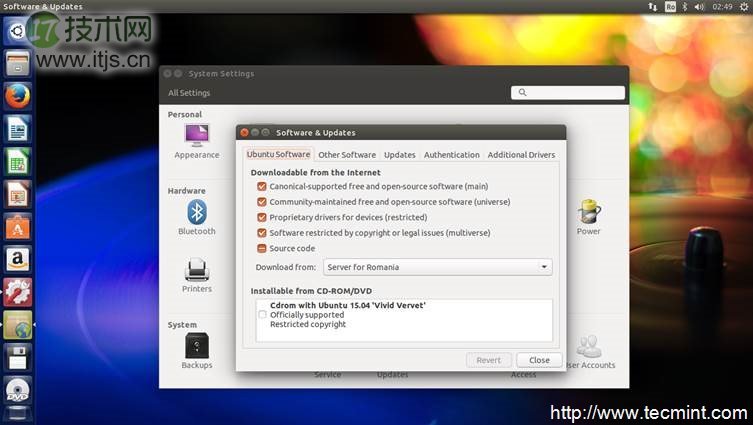Switch to the Authentication tab

451,155
